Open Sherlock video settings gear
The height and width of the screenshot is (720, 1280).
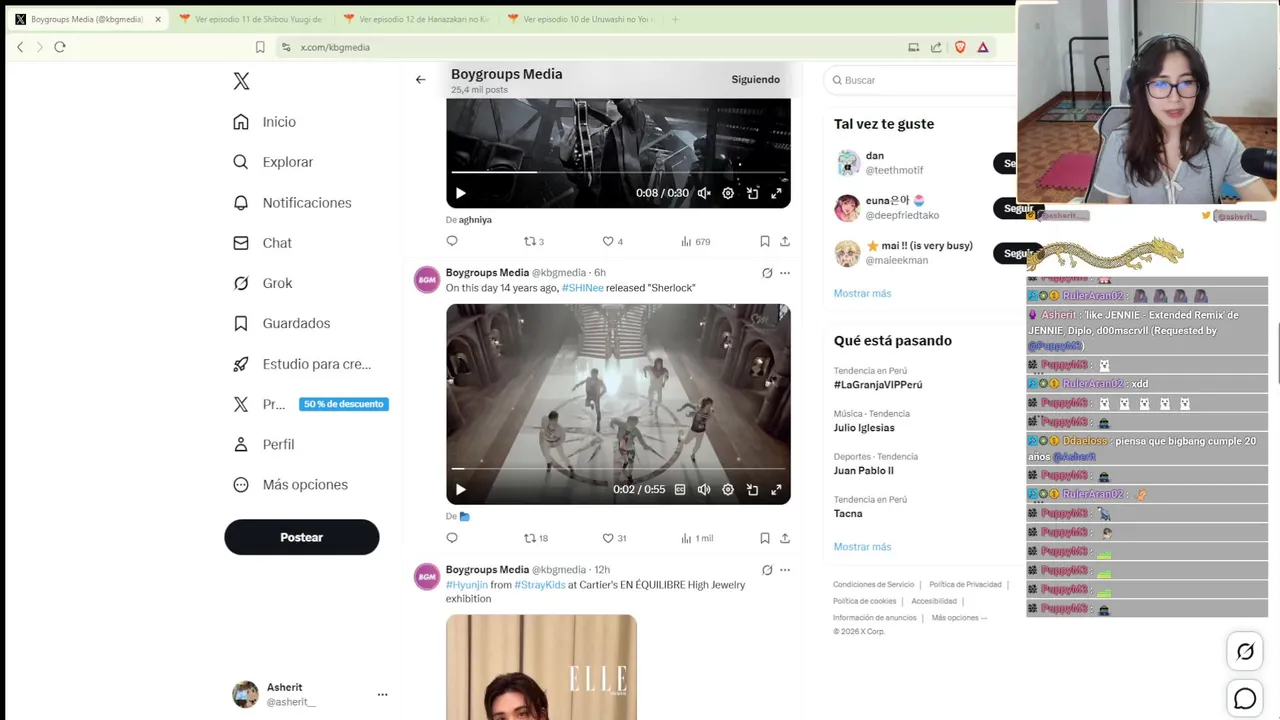tap(728, 490)
